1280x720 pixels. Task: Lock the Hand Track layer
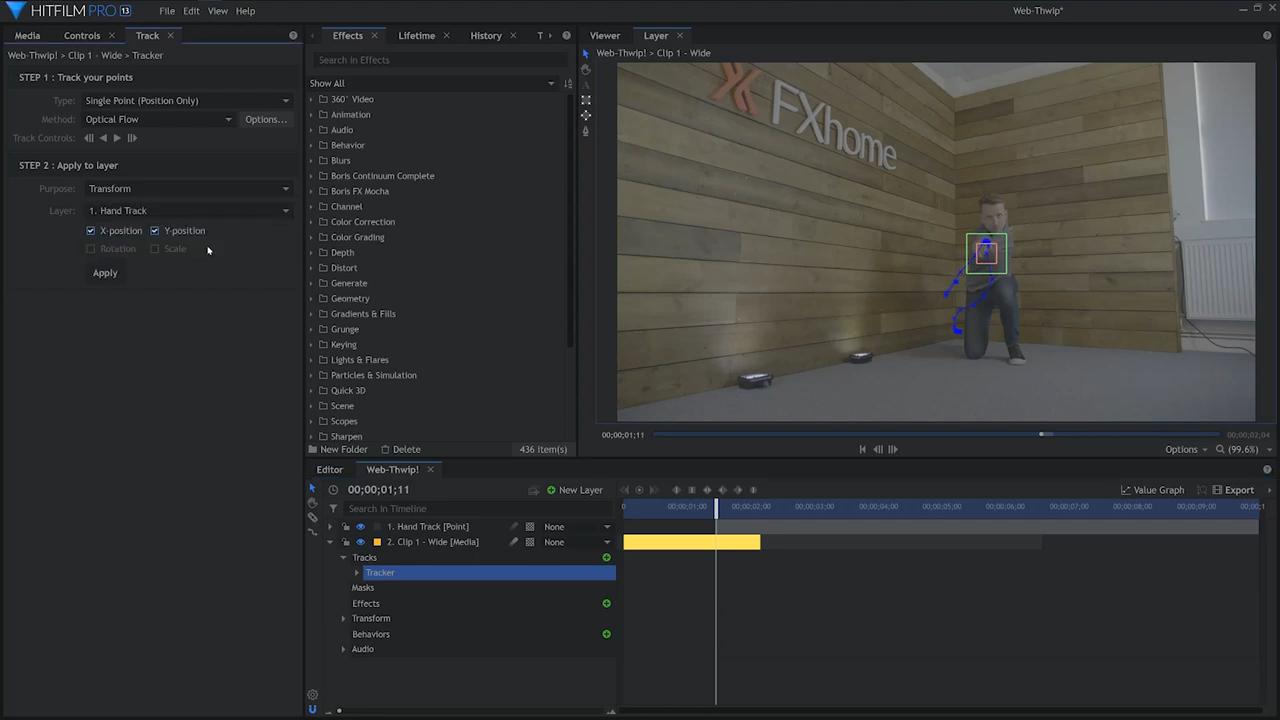pos(346,527)
